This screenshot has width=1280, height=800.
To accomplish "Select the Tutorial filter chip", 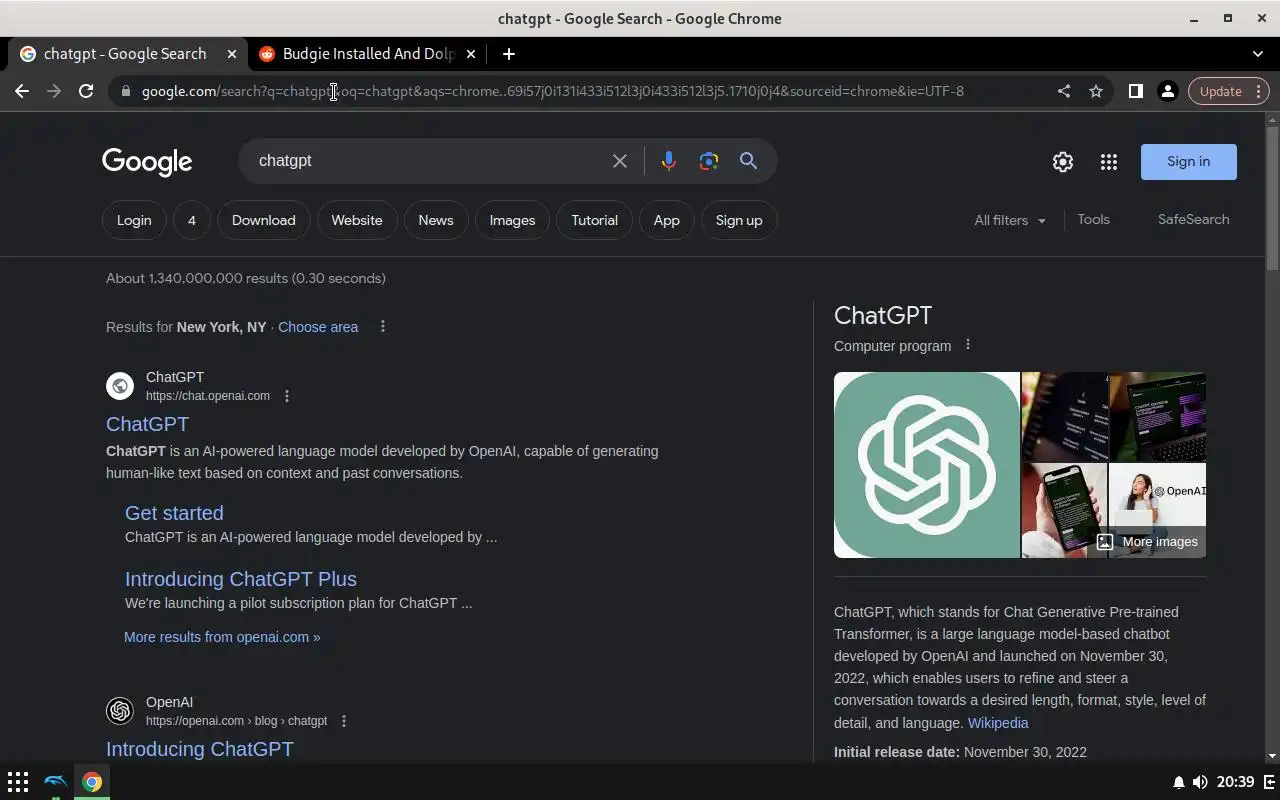I will click(595, 220).
